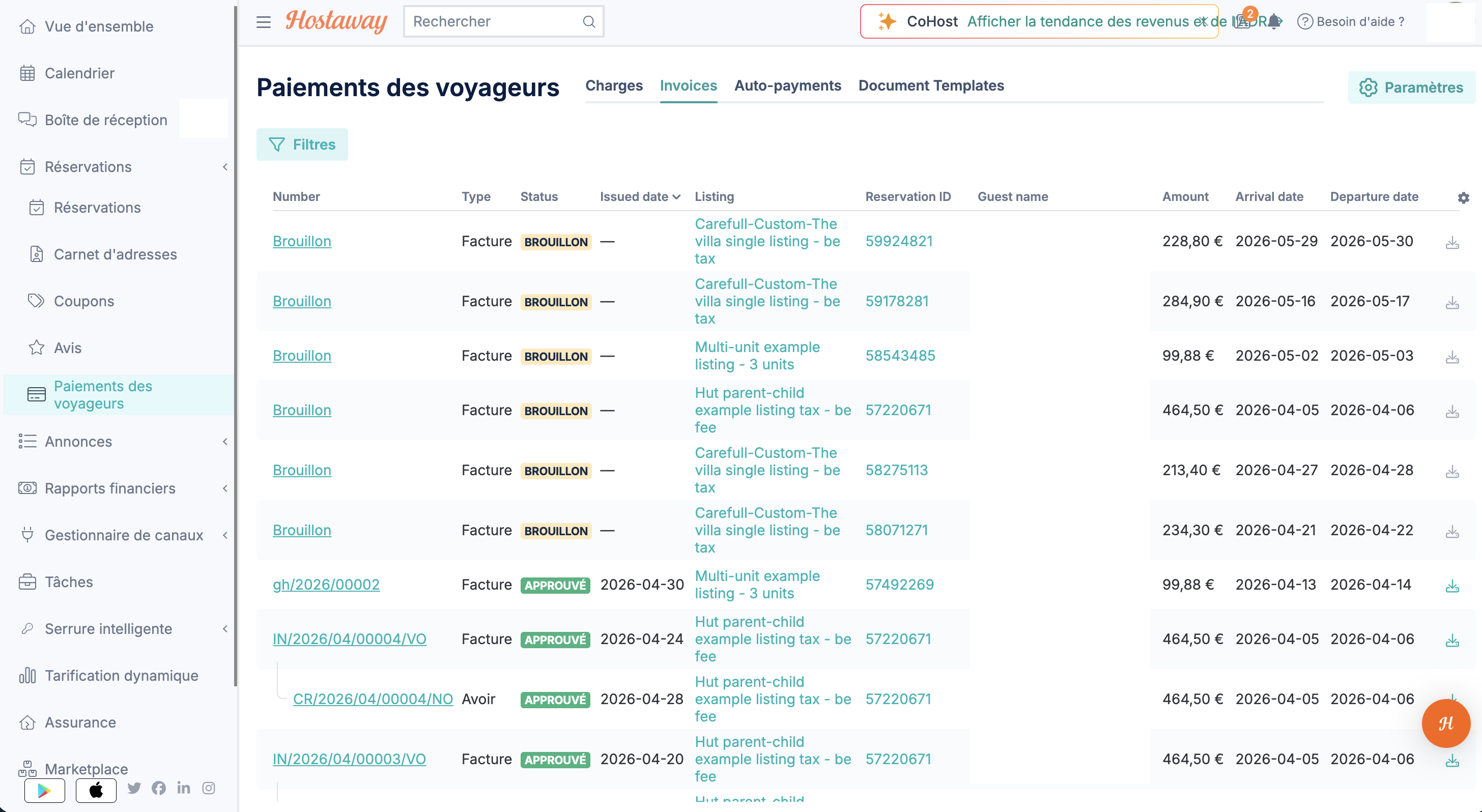Open the orange Hostaway chat bubble
The height and width of the screenshot is (812, 1482).
pyautogui.click(x=1446, y=723)
